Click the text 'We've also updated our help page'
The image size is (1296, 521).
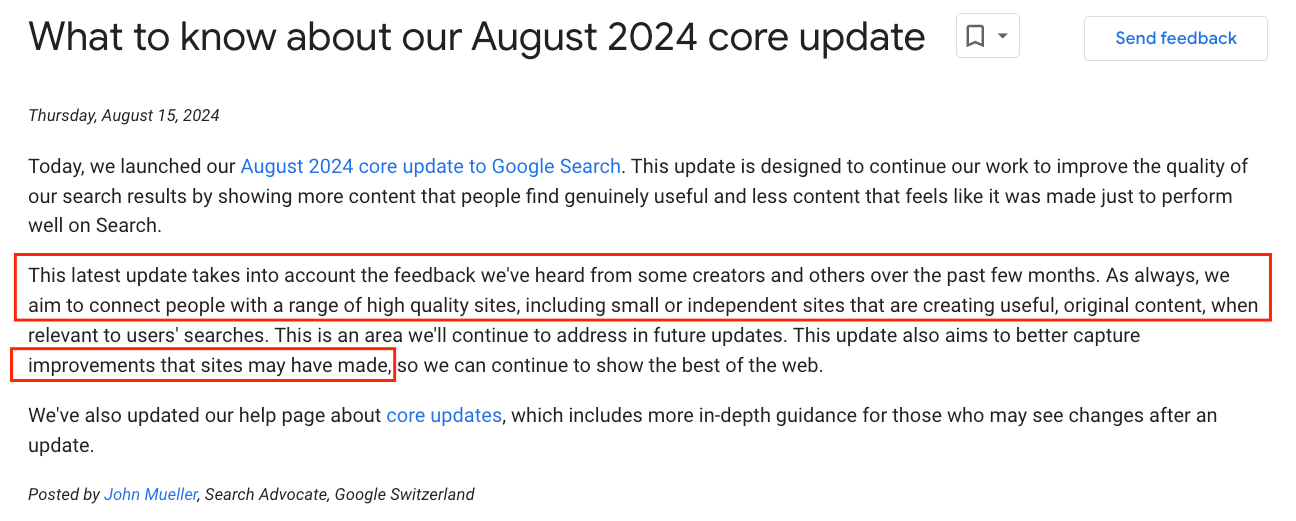click(x=205, y=415)
